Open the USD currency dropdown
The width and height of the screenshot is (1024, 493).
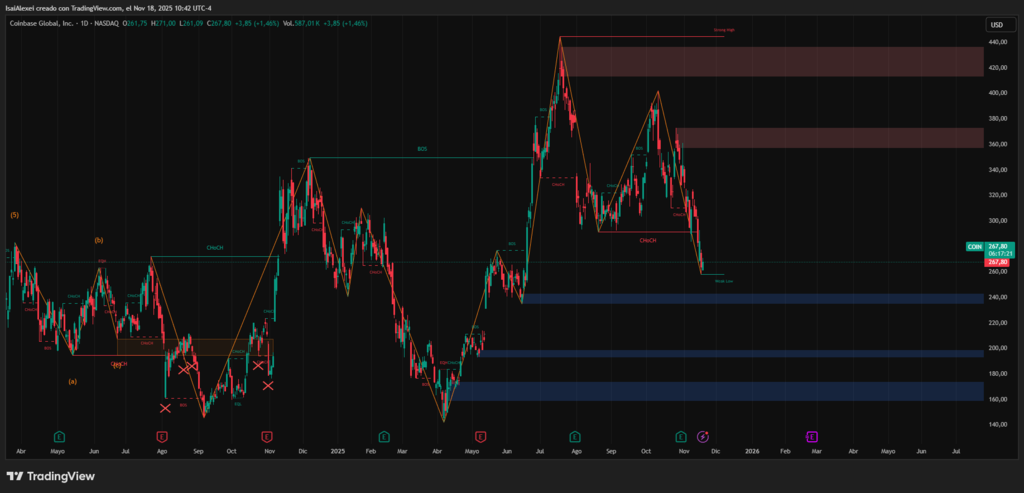(996, 24)
